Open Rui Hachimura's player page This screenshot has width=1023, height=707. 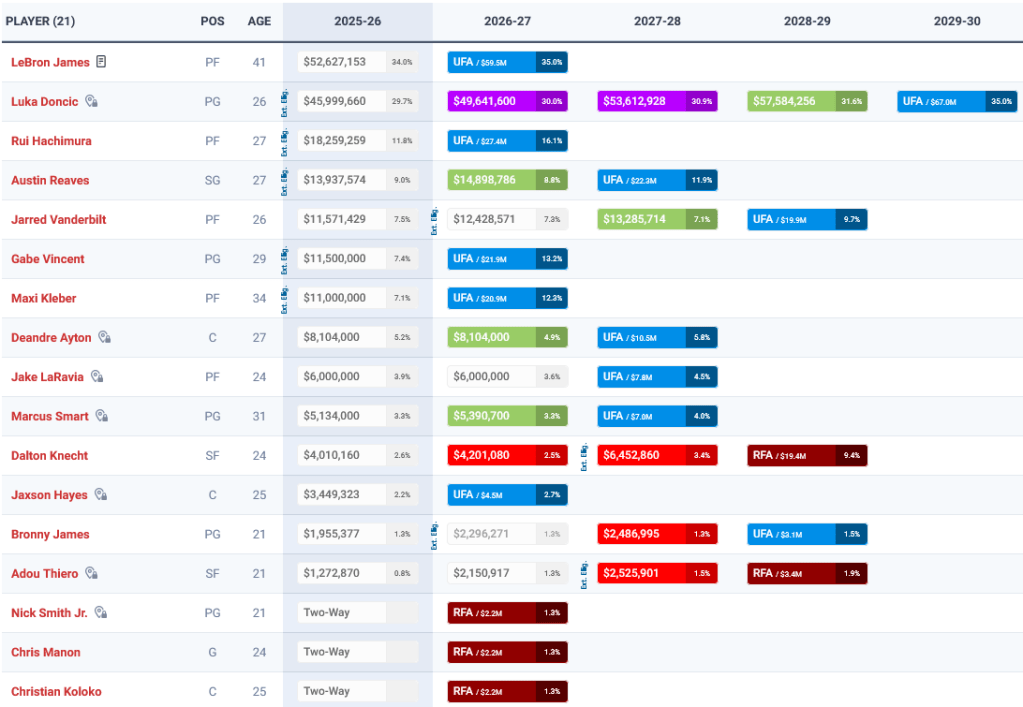[x=51, y=141]
